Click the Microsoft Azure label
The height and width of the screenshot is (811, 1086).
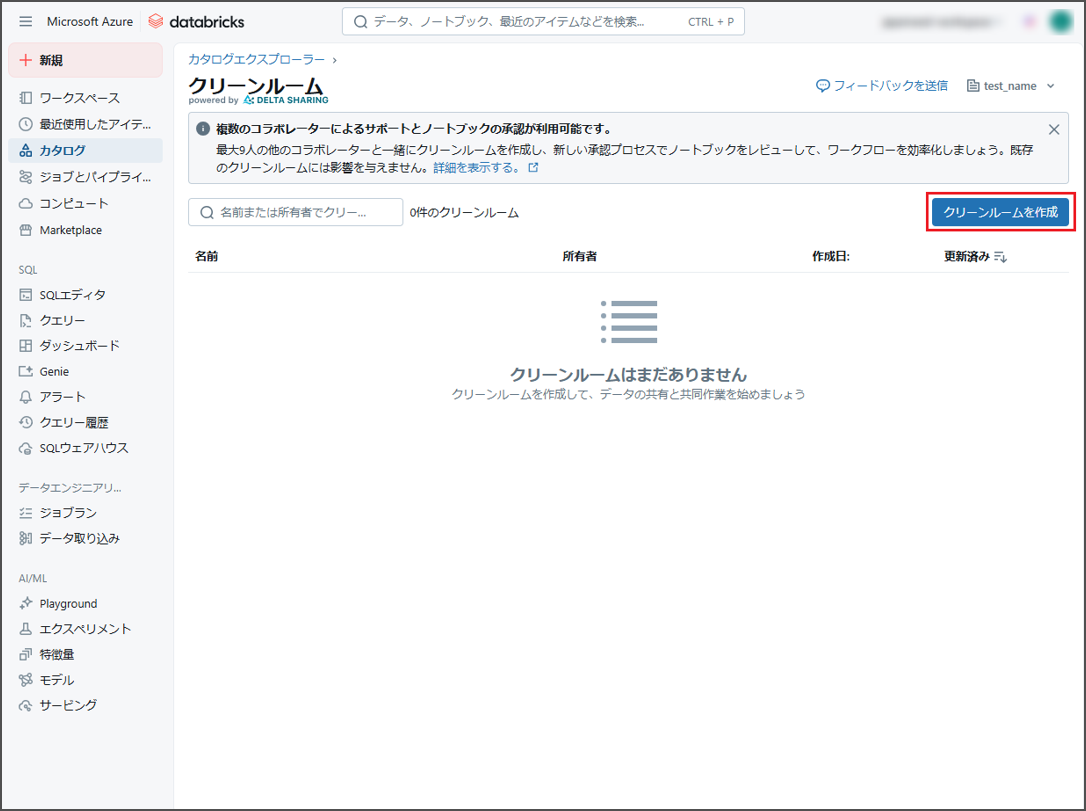point(90,21)
